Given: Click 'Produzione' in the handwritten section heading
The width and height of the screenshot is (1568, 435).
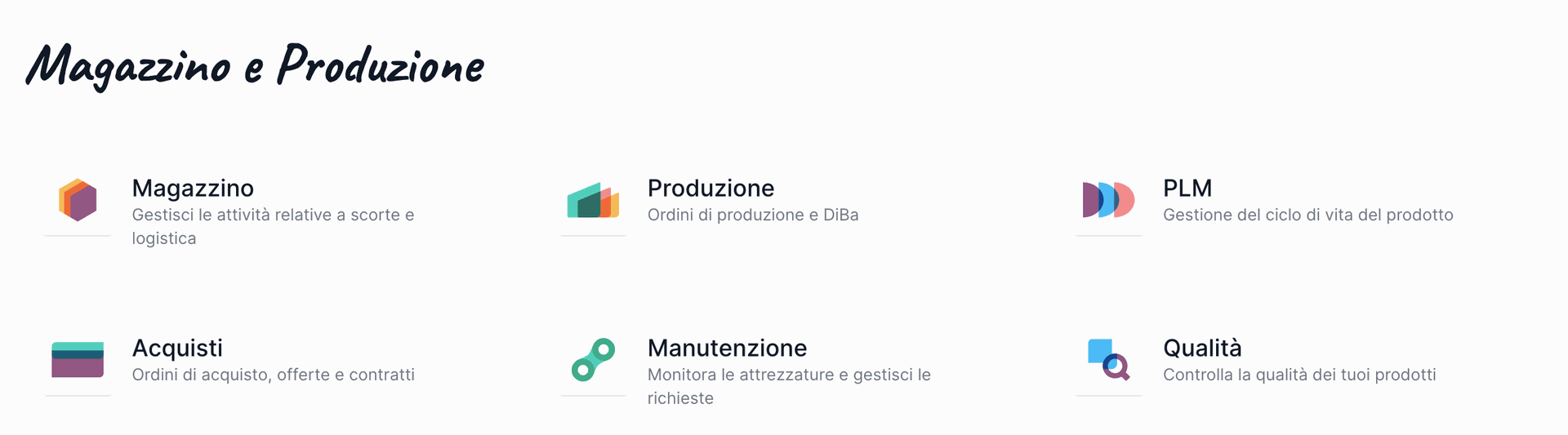Looking at the screenshot, I should [x=381, y=65].
